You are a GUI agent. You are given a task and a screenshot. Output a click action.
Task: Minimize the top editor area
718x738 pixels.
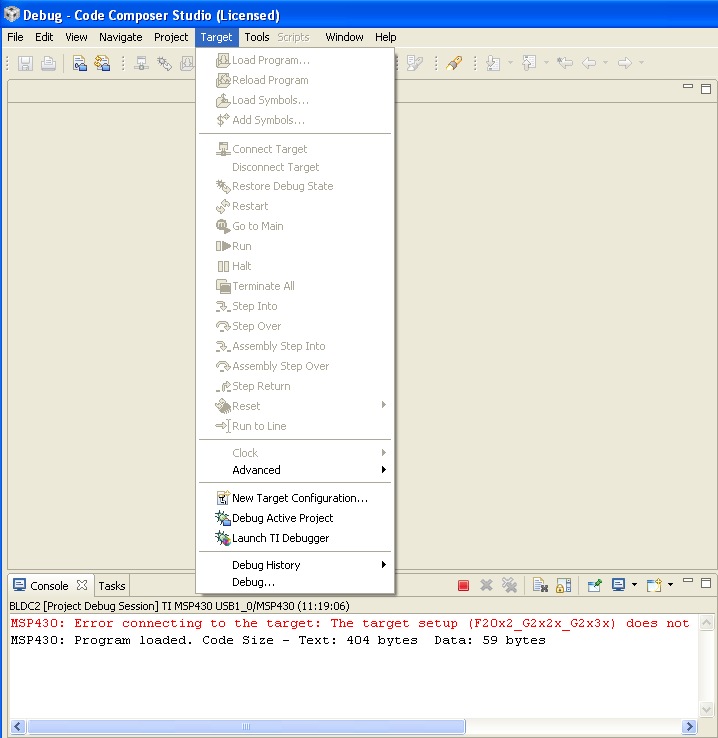tap(688, 86)
